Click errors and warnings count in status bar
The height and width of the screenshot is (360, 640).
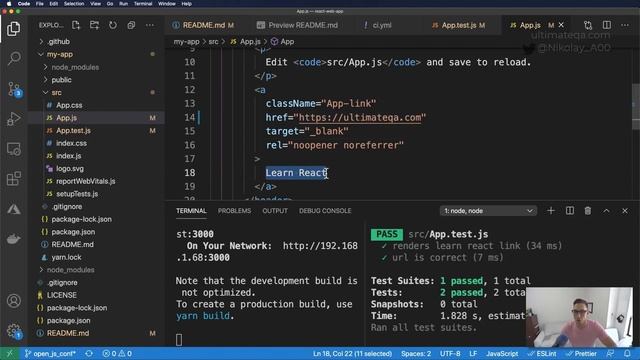point(117,353)
